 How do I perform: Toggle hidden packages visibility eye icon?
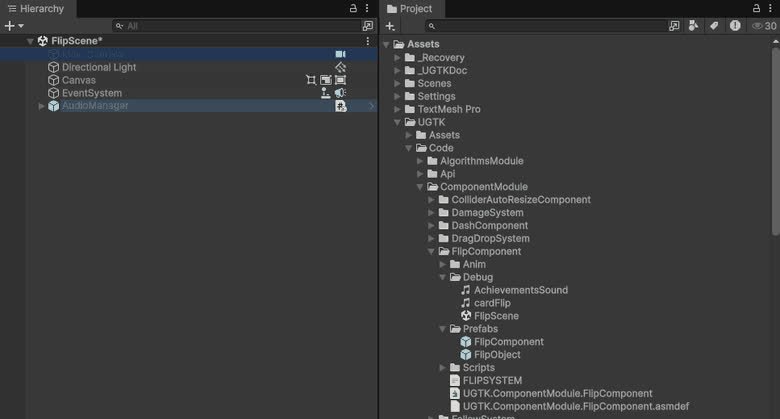(764, 26)
